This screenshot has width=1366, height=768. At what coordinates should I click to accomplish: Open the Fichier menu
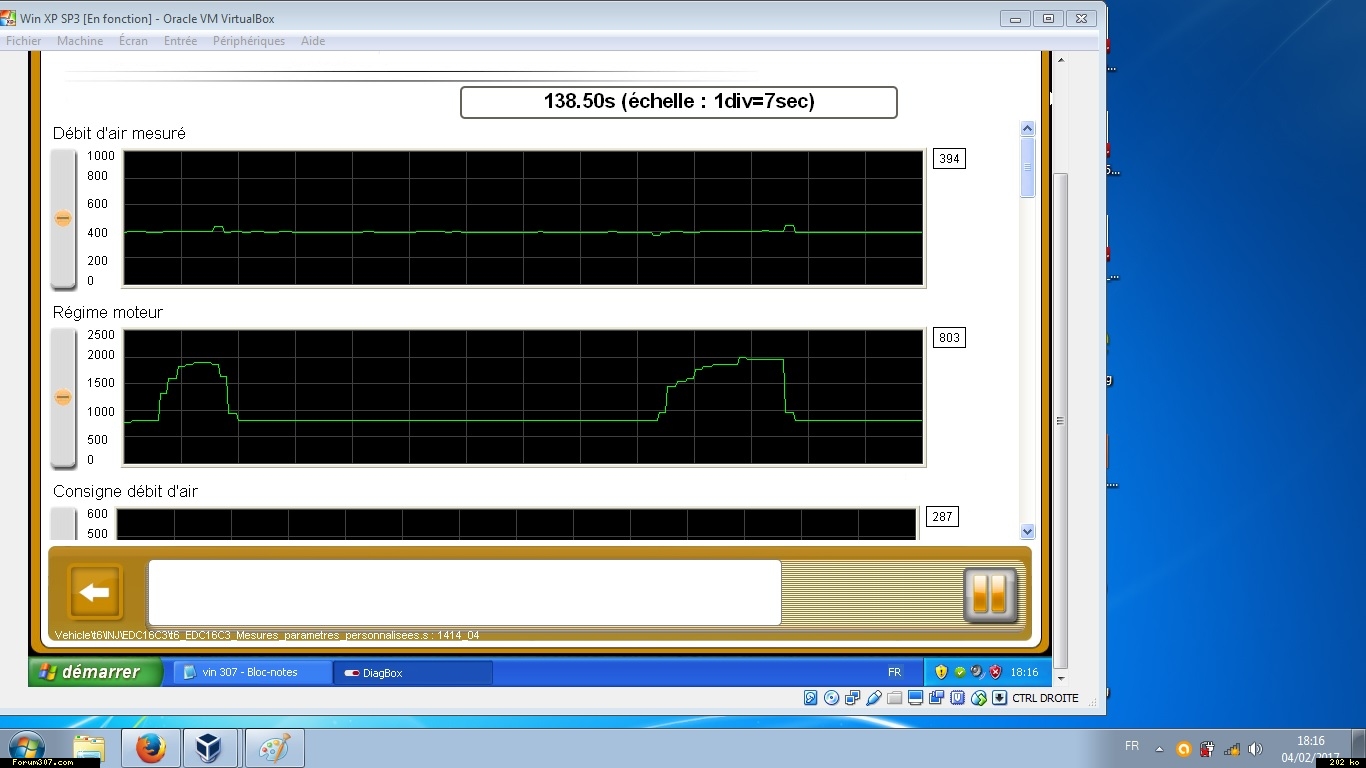24,41
